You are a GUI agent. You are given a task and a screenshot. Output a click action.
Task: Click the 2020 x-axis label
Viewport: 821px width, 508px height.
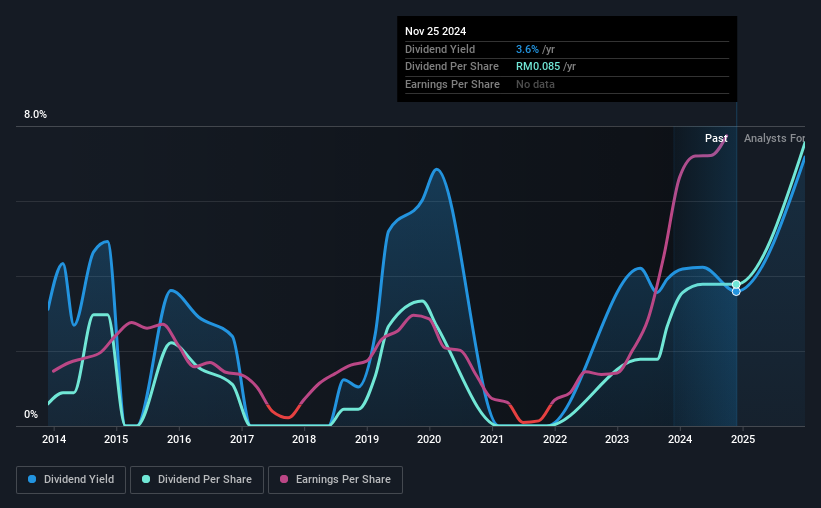429,439
